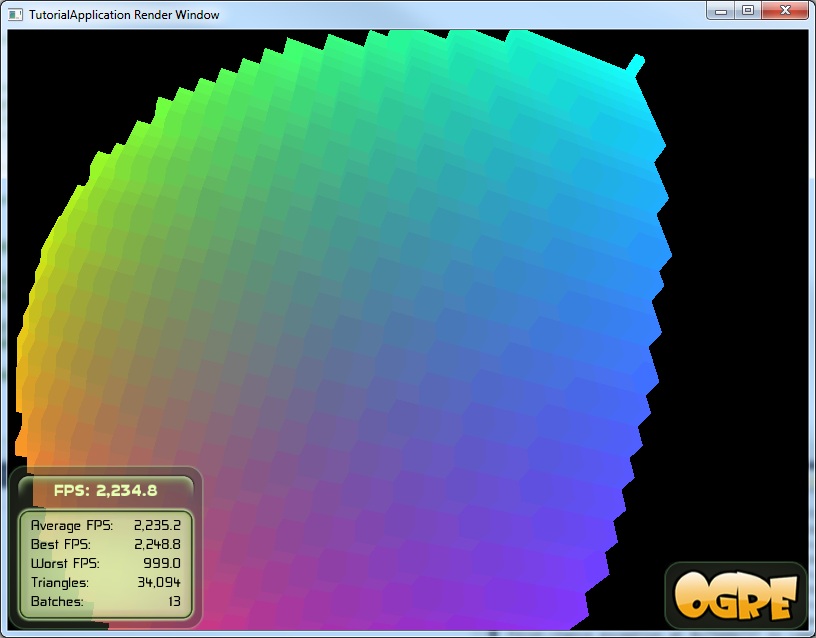
Task: Click the Batches count row
Action: pos(105,602)
